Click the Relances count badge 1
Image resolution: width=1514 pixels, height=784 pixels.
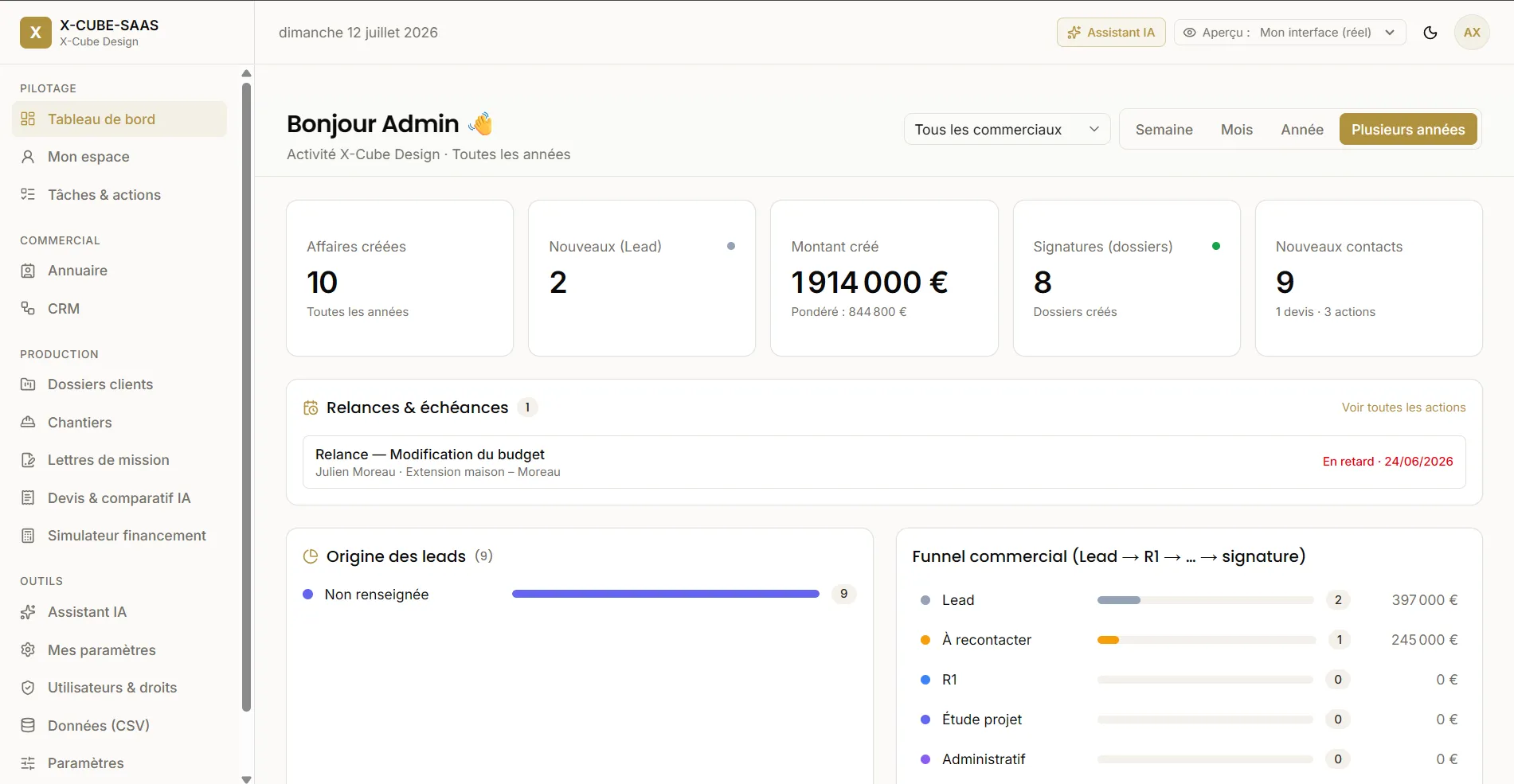527,408
